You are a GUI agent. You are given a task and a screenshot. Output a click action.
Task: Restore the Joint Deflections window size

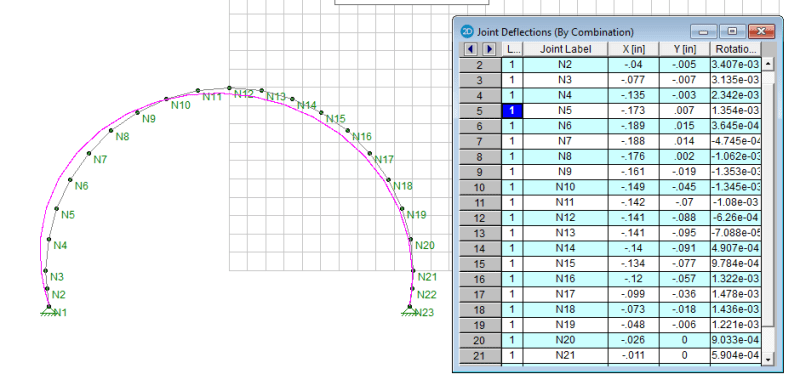click(x=733, y=32)
